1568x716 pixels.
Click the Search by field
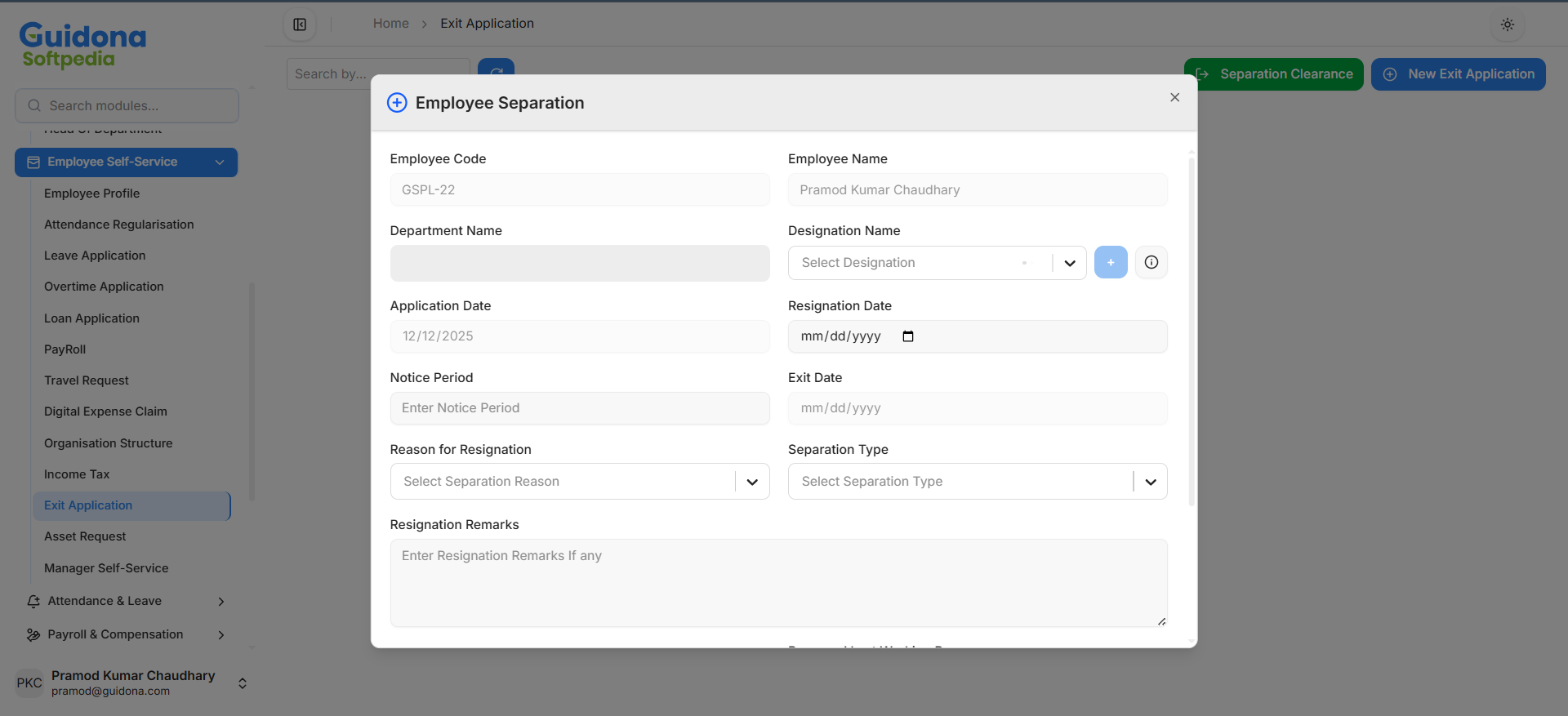(x=378, y=74)
